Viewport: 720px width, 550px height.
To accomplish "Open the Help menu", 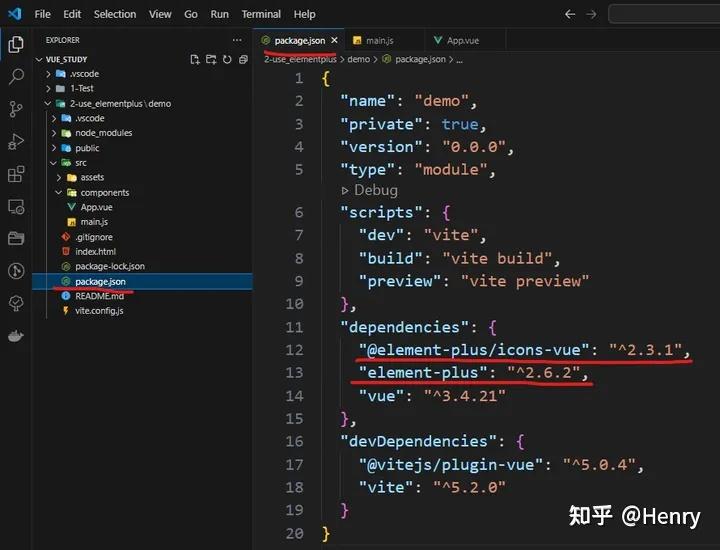I will click(304, 14).
